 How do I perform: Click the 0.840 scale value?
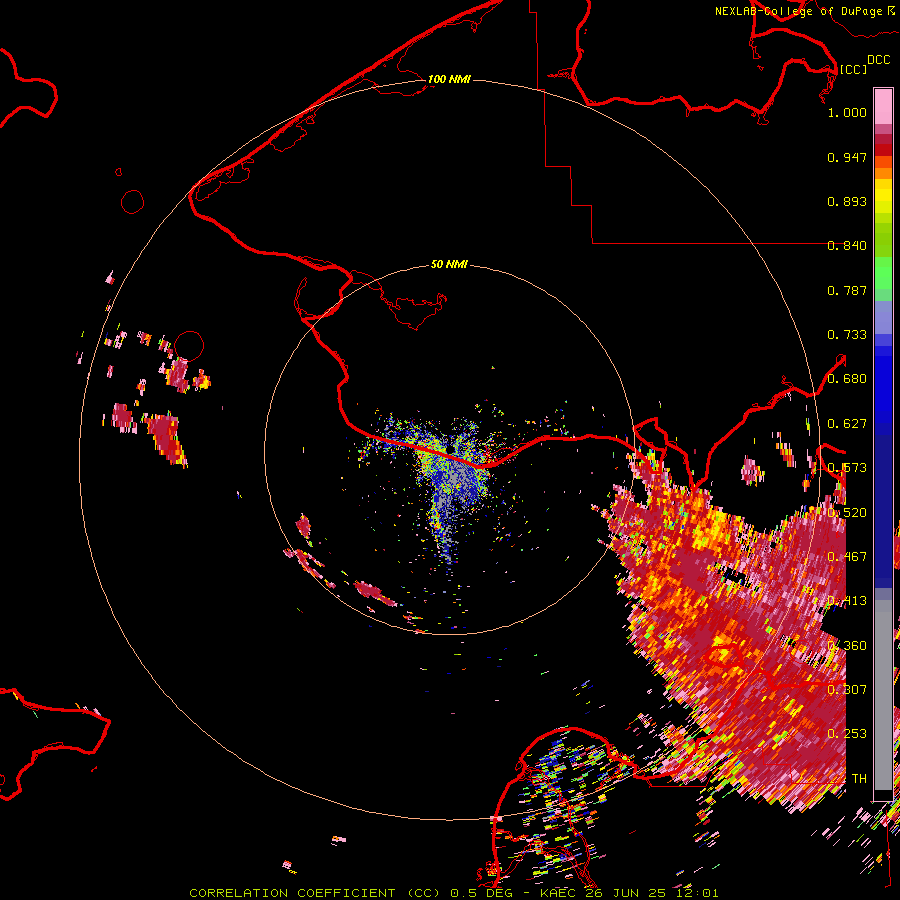(847, 246)
